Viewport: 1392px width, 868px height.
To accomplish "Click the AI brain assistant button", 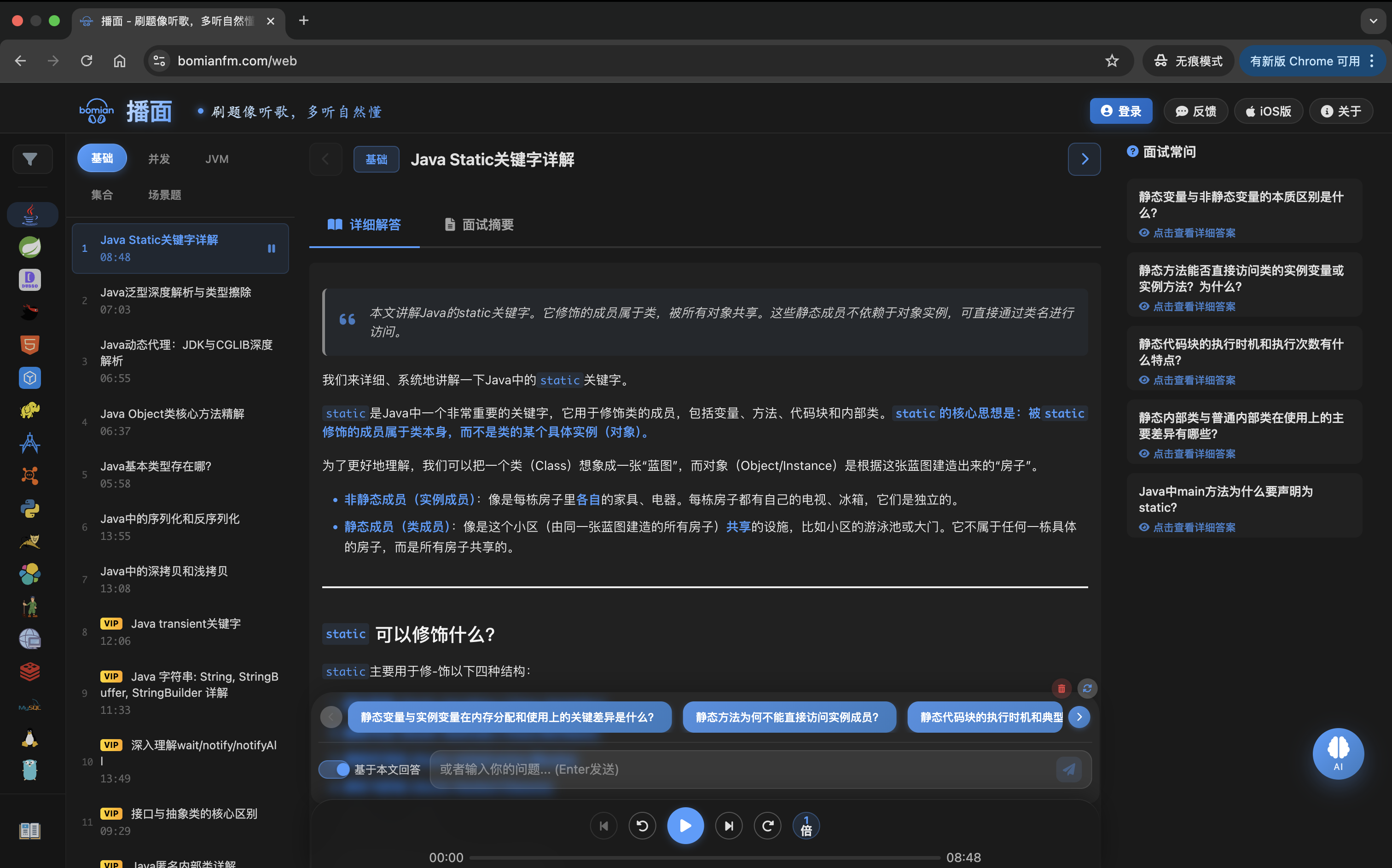I will coord(1338,753).
